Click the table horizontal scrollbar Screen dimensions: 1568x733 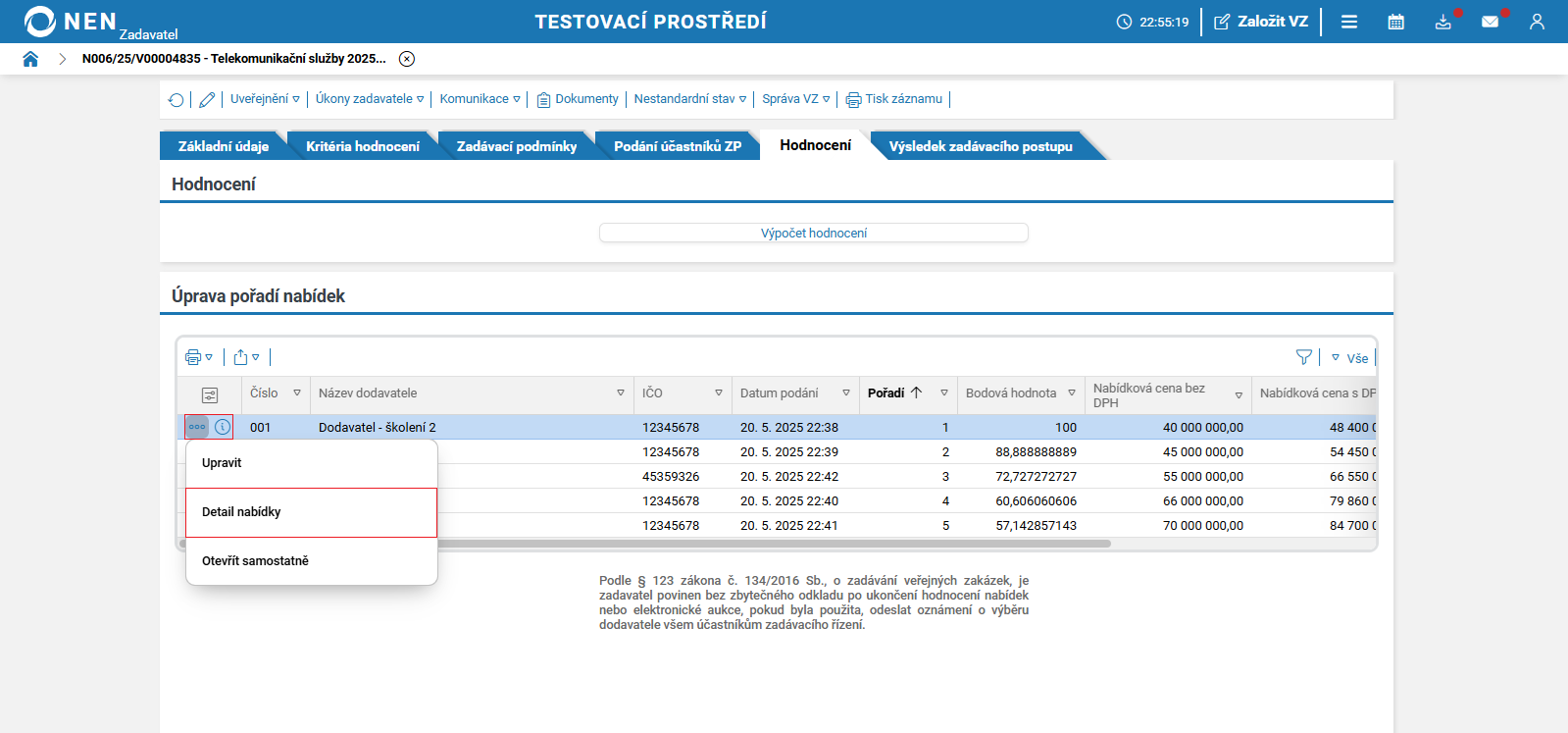(647, 544)
